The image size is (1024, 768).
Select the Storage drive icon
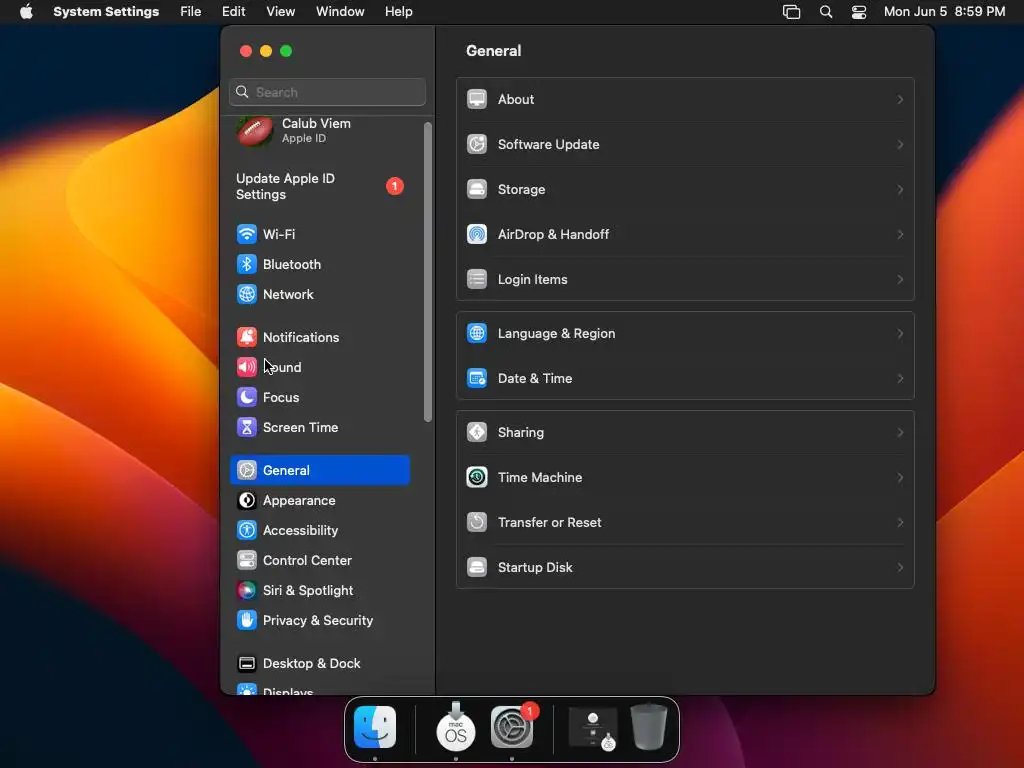click(477, 189)
